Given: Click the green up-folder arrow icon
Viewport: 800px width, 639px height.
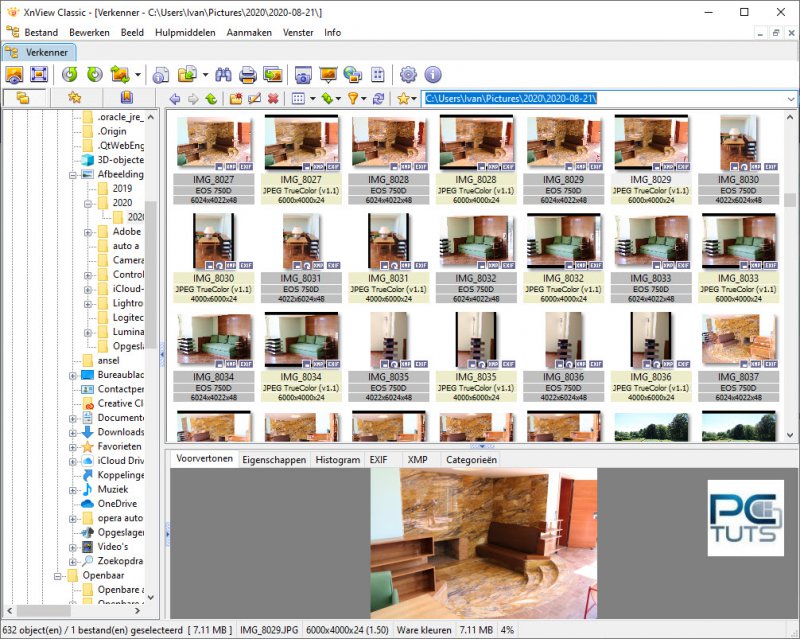Looking at the screenshot, I should point(210,98).
